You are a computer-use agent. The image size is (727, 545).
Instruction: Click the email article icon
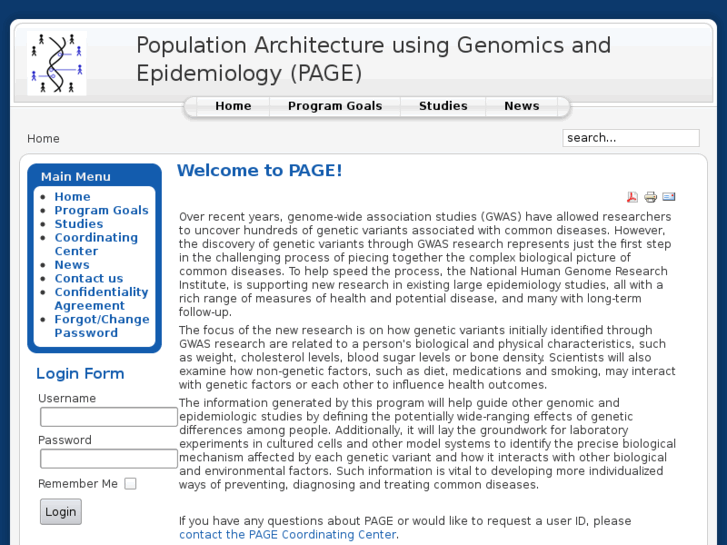(669, 197)
